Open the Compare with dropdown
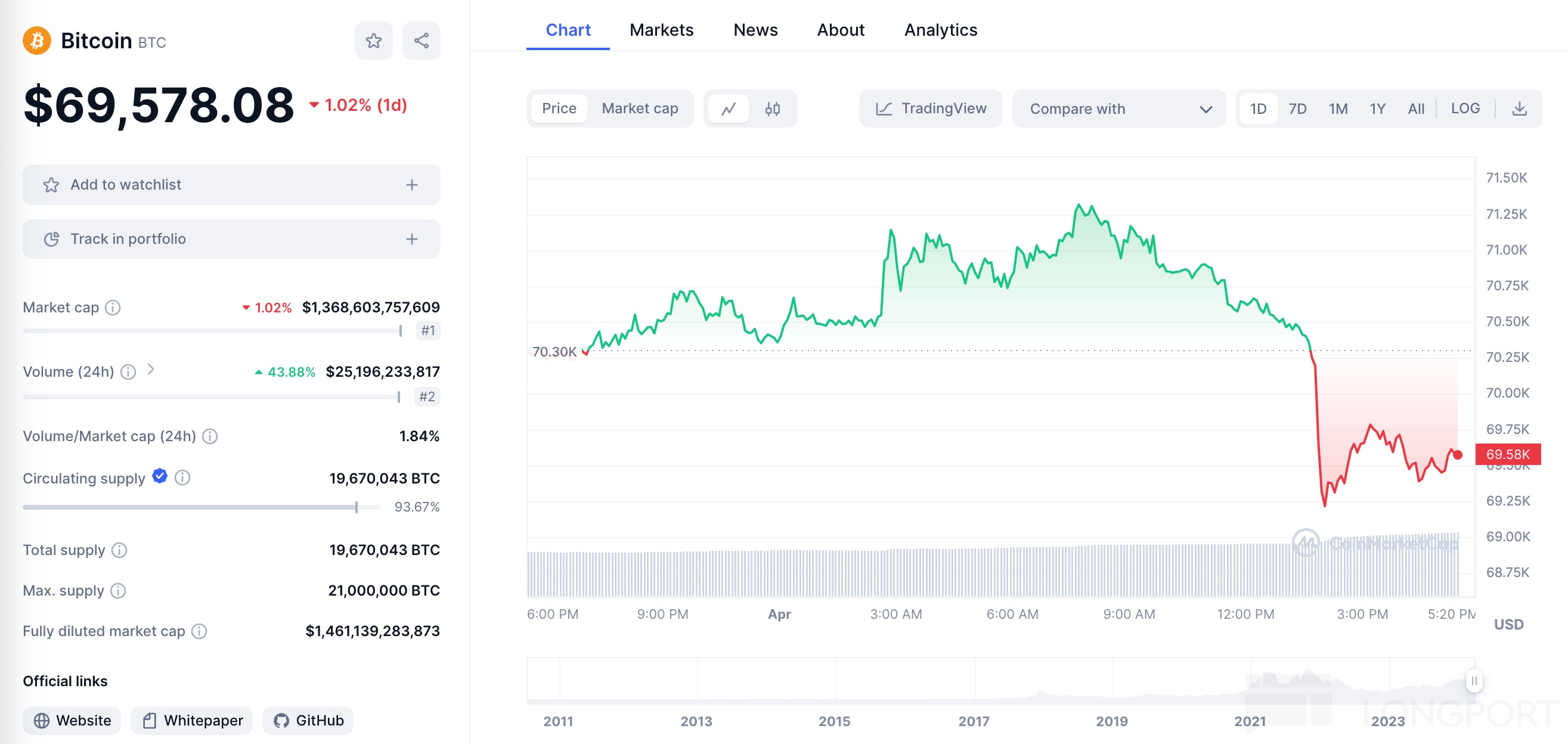Screen dimensions: 1568x744 [1119, 108]
